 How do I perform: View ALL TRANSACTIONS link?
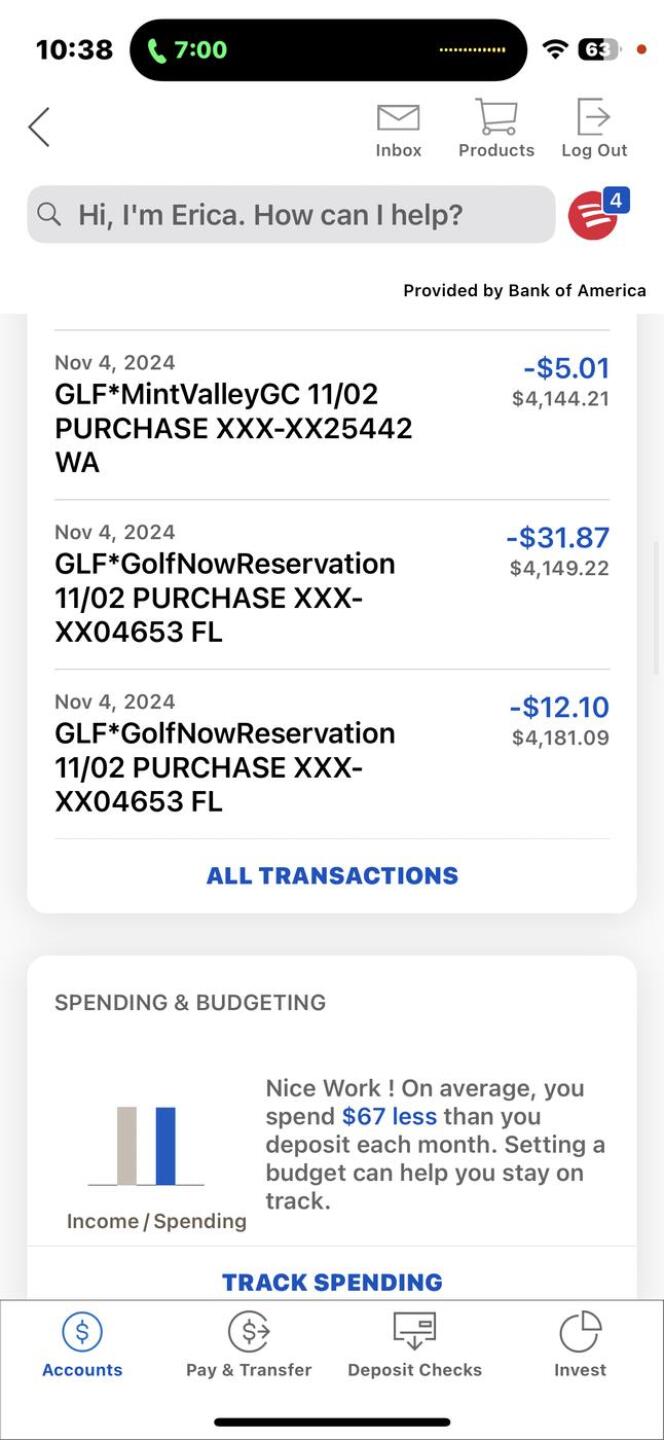pyautogui.click(x=332, y=876)
